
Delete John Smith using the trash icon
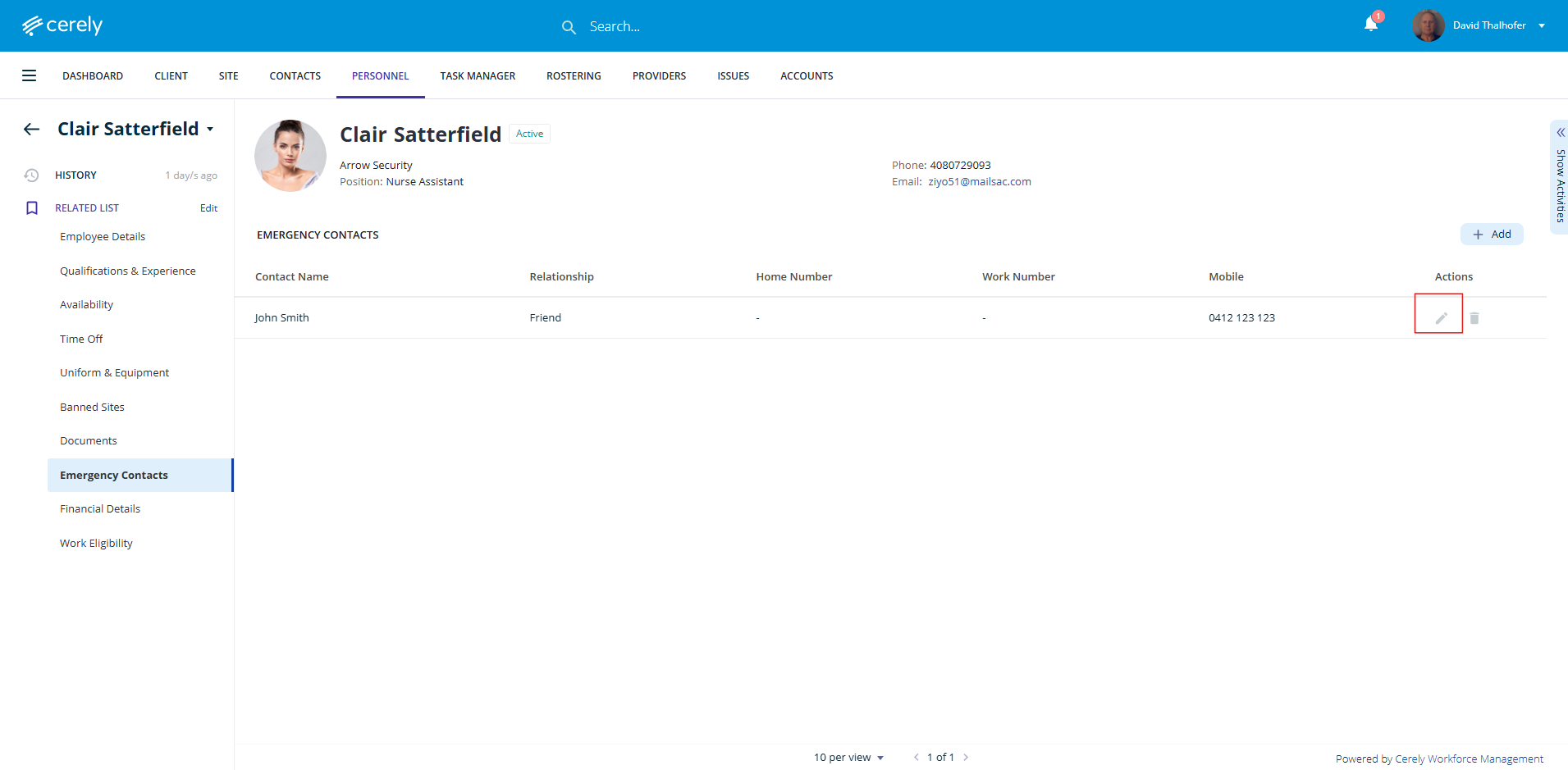coord(1474,317)
